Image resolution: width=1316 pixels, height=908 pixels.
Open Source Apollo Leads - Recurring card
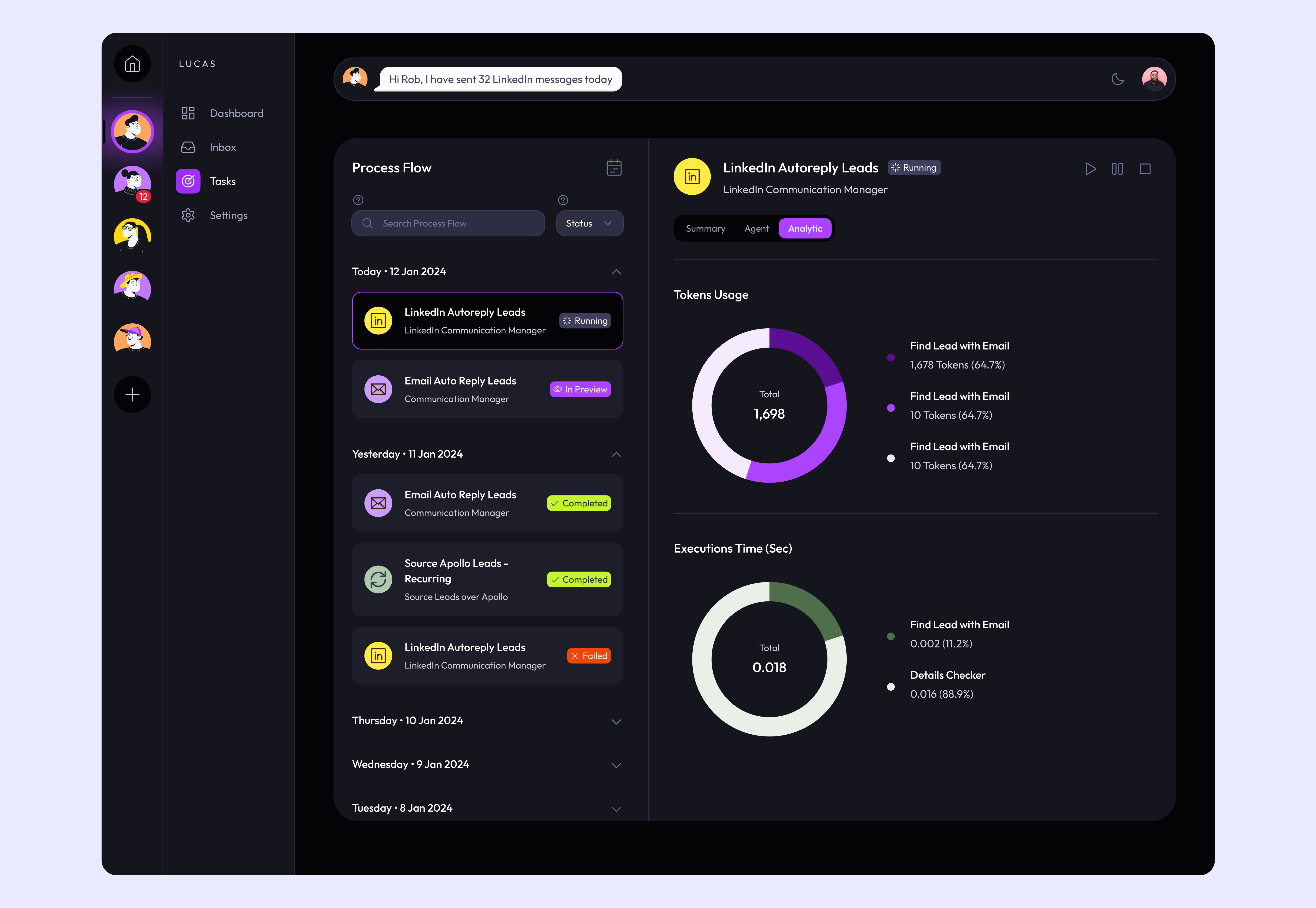(x=488, y=580)
